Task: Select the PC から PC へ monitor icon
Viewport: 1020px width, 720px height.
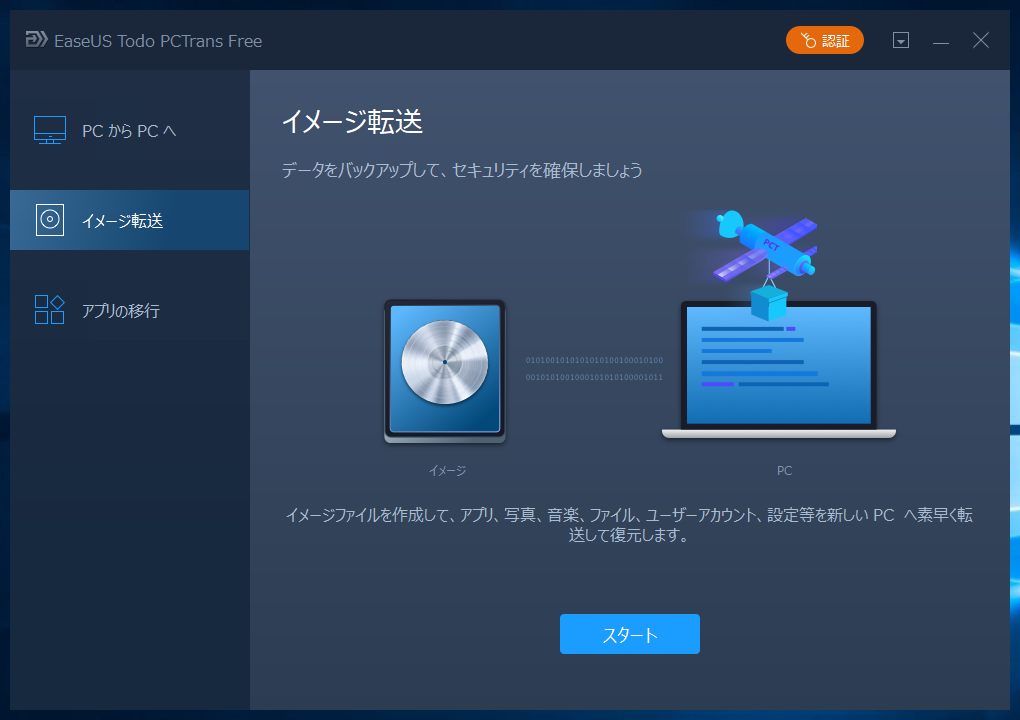Action: 50,130
